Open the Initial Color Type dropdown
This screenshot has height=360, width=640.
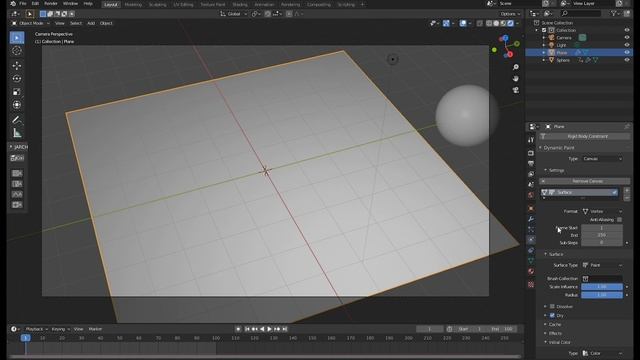pos(602,353)
